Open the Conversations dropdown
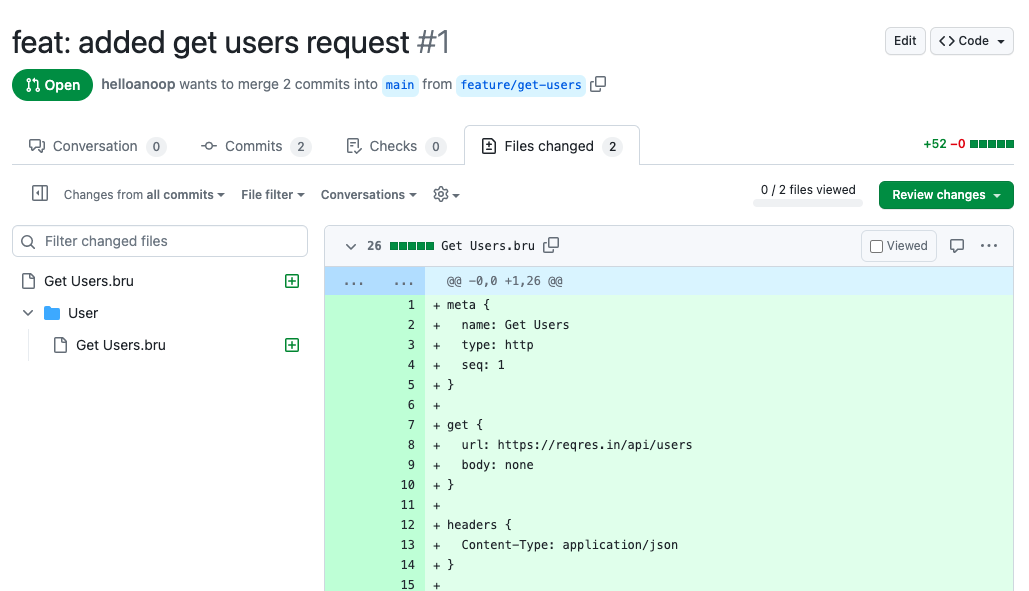The image size is (1029, 591). pos(368,194)
